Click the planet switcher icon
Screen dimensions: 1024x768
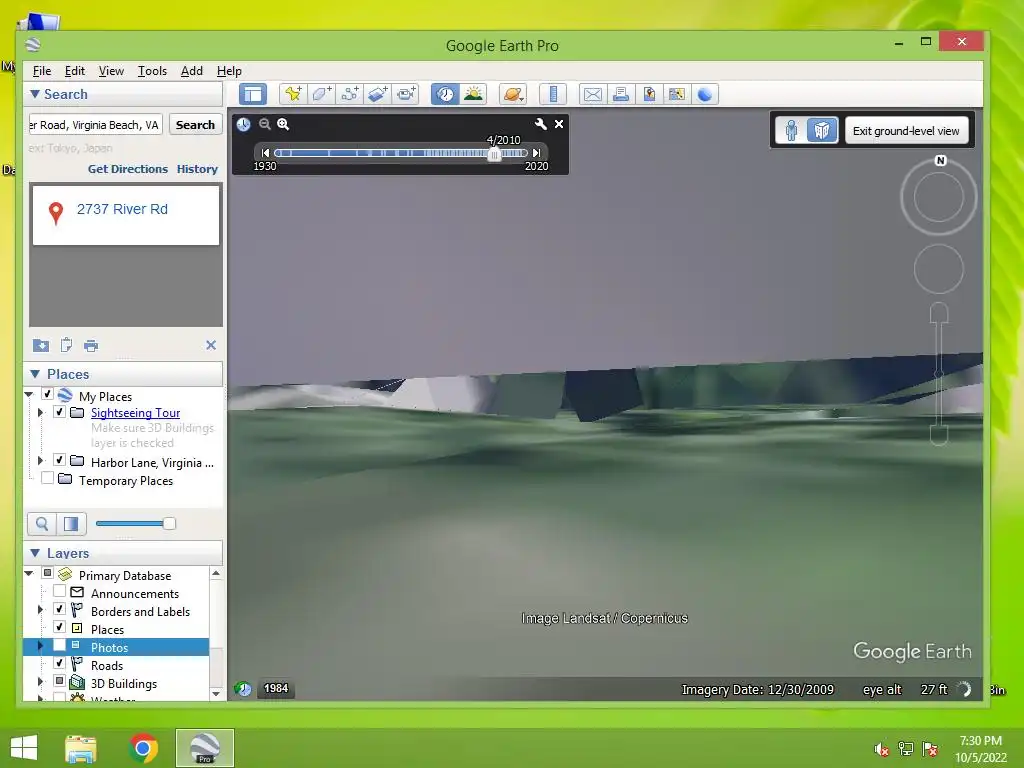pyautogui.click(x=513, y=94)
